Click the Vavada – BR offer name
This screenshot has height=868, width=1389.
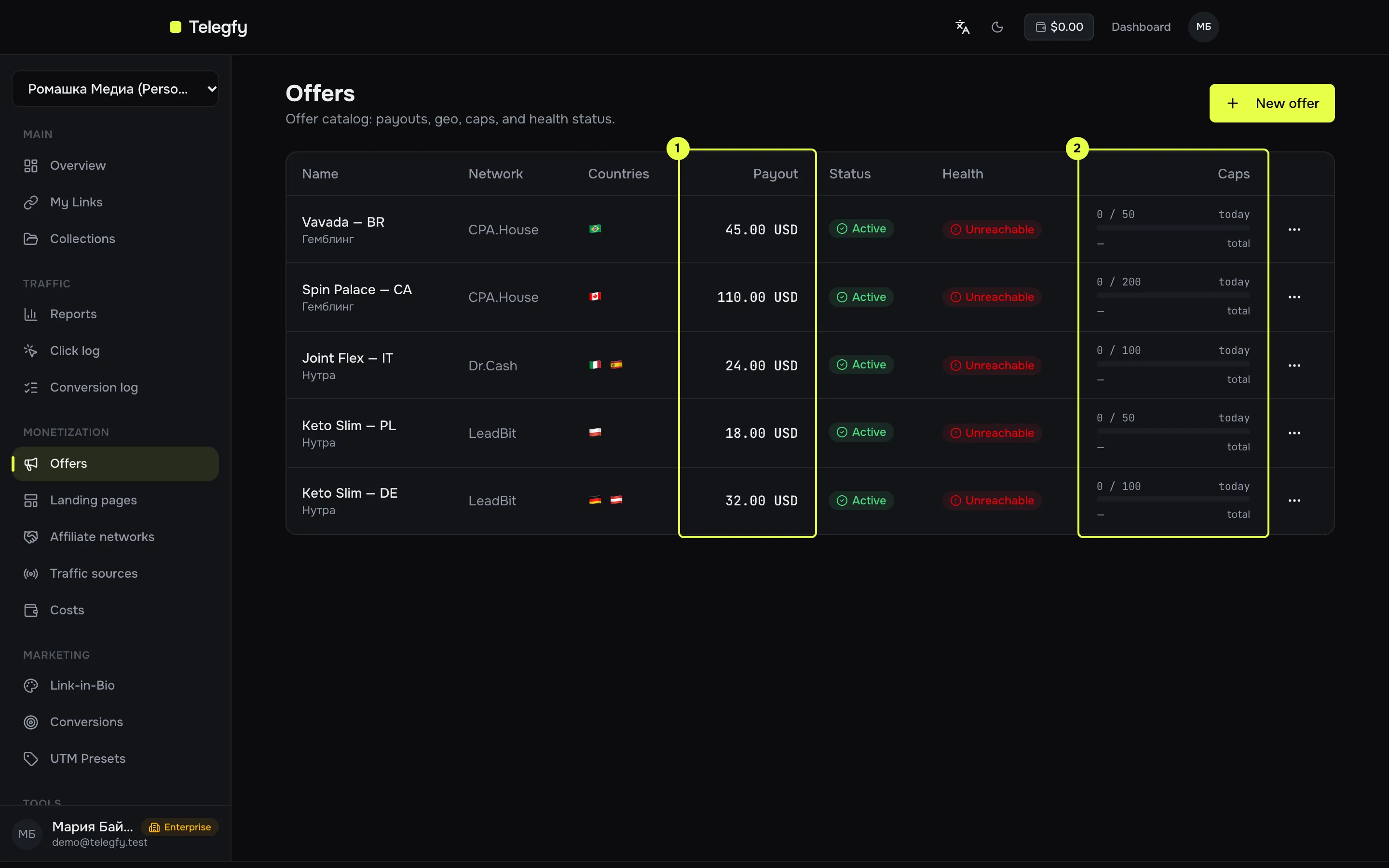(x=343, y=222)
